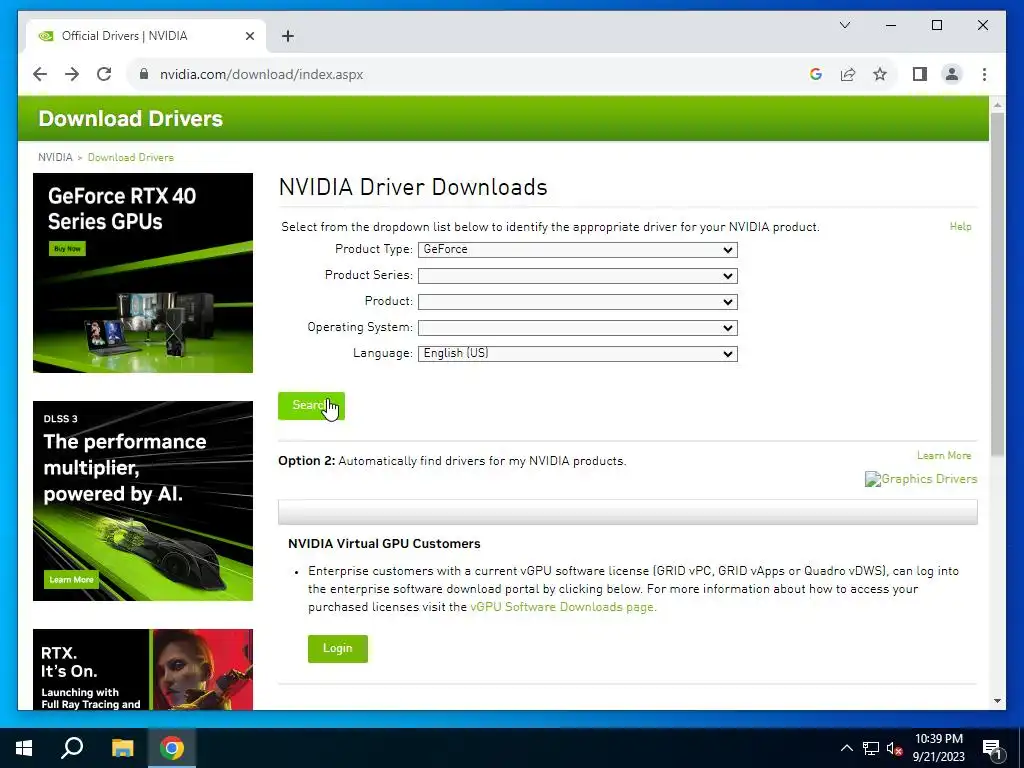The width and height of the screenshot is (1024, 768).
Task: Click the Download Drivers page header
Action: 131,118
